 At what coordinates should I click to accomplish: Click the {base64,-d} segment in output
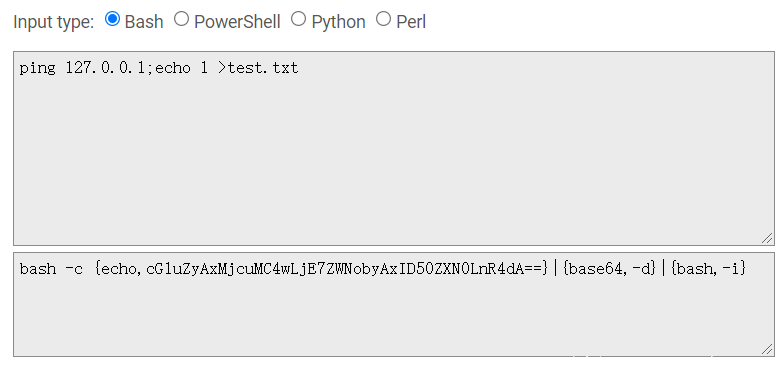pos(609,269)
